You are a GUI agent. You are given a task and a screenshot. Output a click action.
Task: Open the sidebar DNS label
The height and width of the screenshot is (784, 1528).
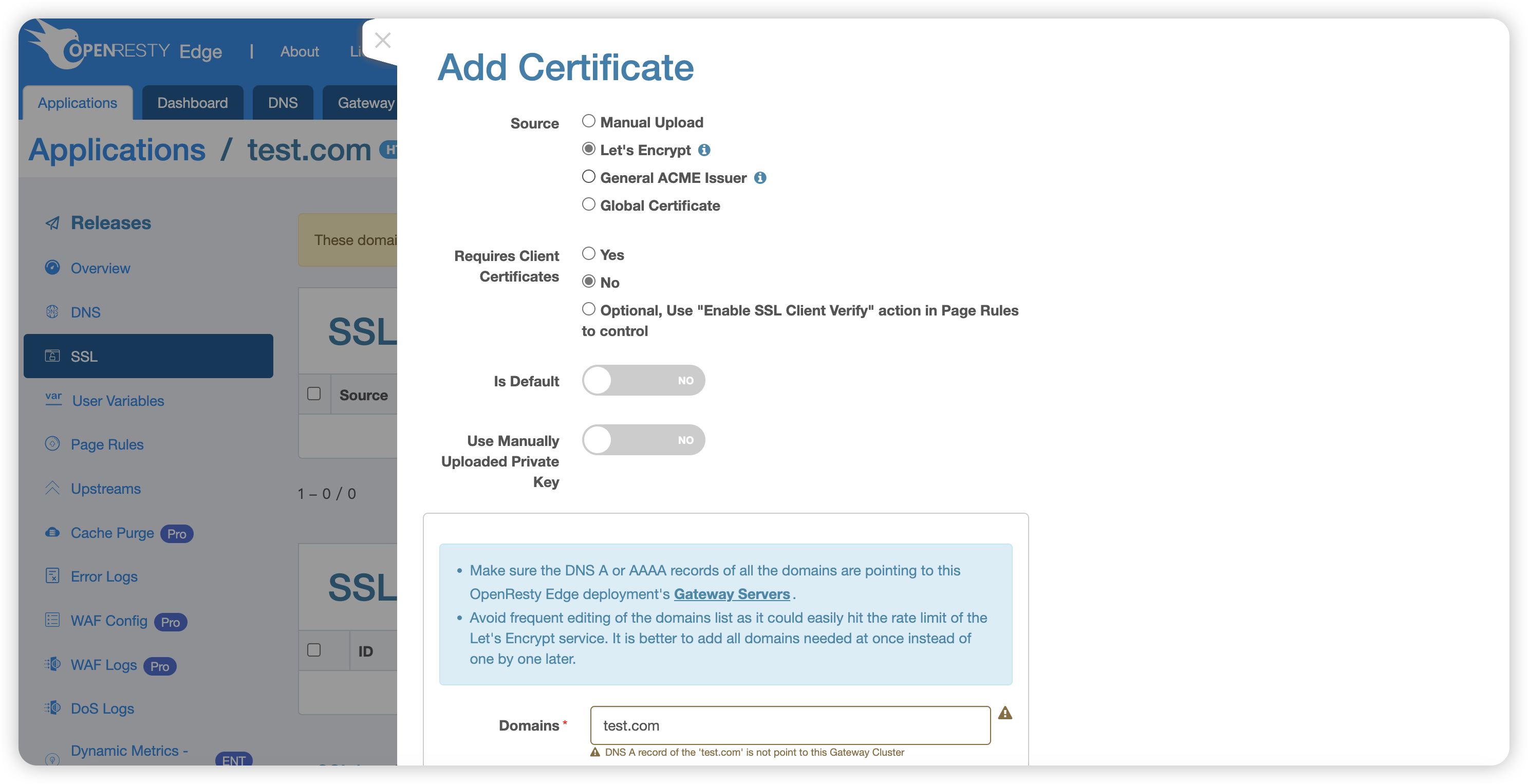pos(85,312)
